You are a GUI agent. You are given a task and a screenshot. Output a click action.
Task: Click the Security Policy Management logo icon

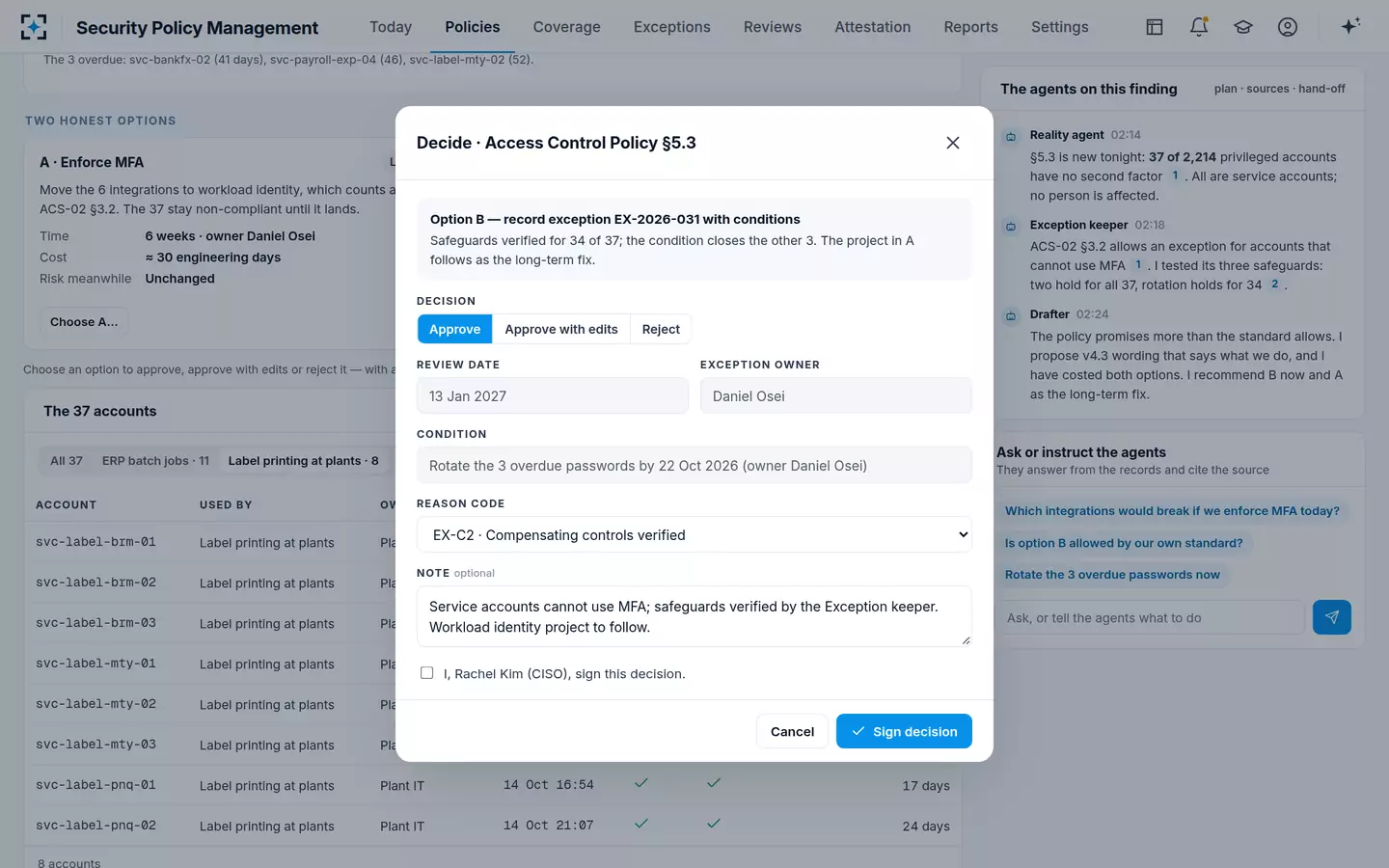34,27
